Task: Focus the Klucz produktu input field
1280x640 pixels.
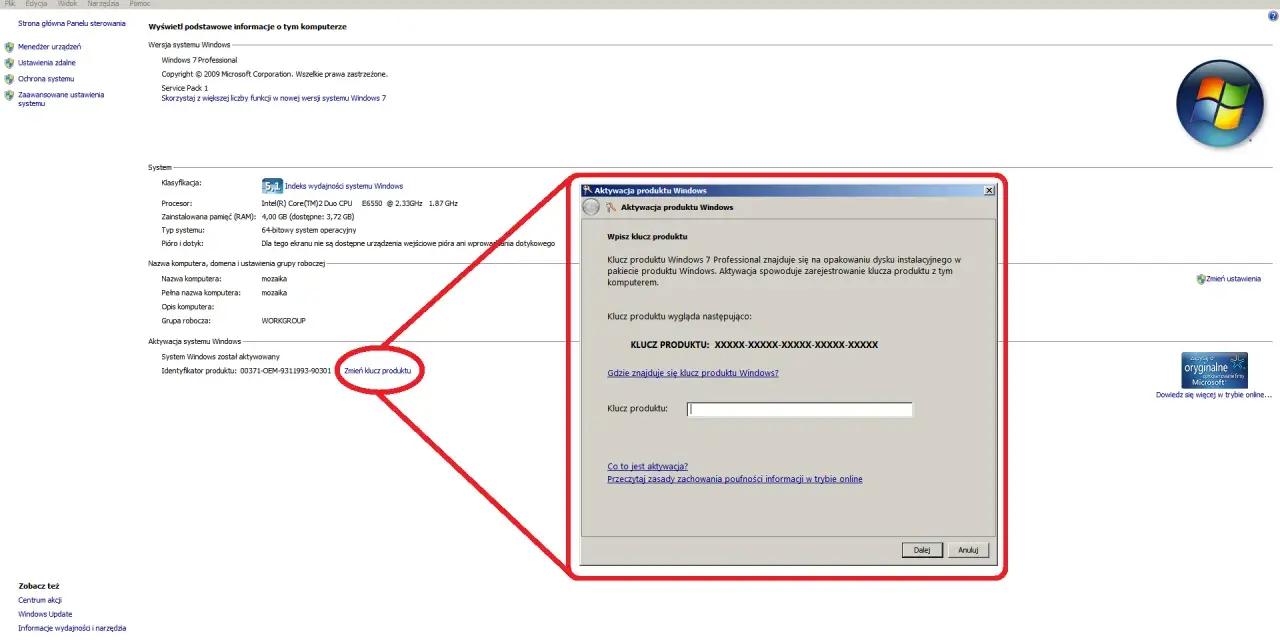Action: point(800,409)
